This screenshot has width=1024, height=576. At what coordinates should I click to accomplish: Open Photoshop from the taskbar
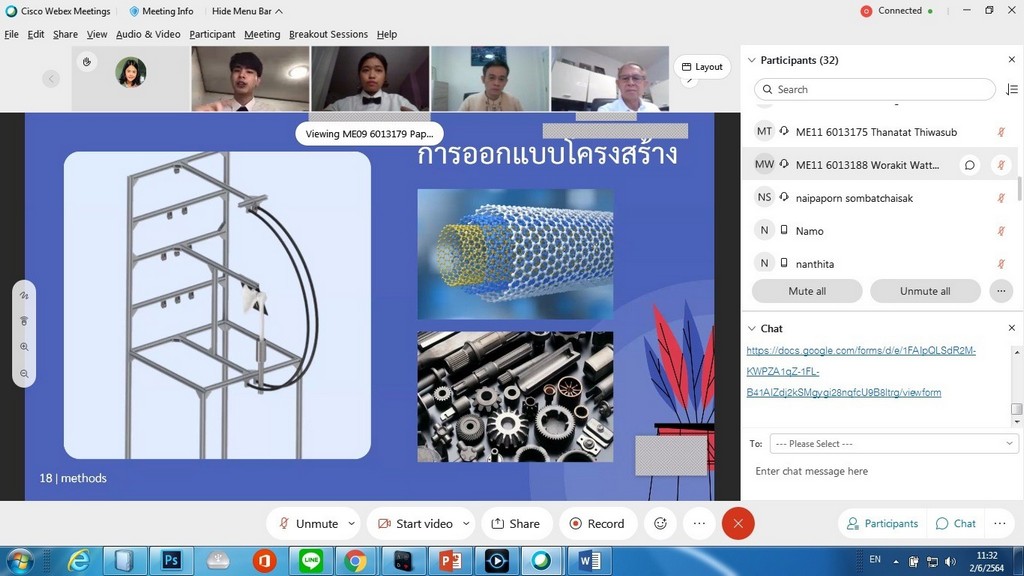pyautogui.click(x=171, y=560)
